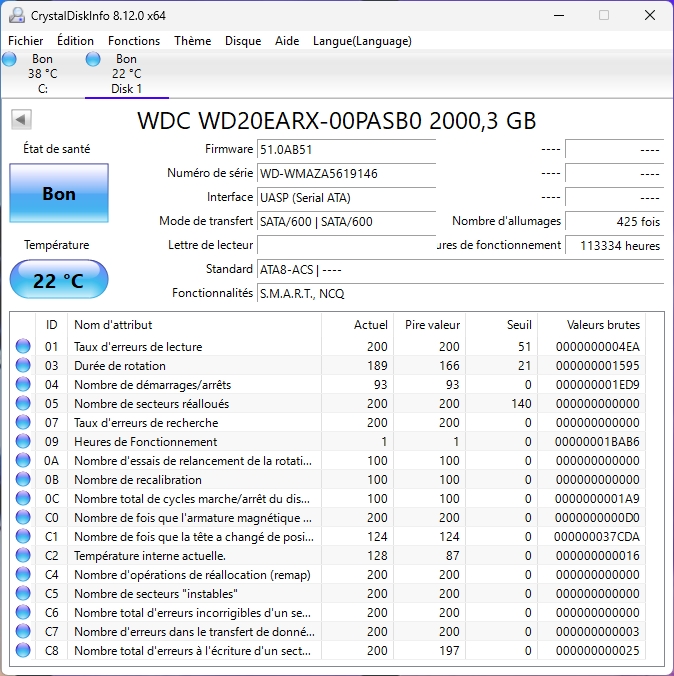Click status orb of attribute C8 row
674x676 pixels.
23,650
